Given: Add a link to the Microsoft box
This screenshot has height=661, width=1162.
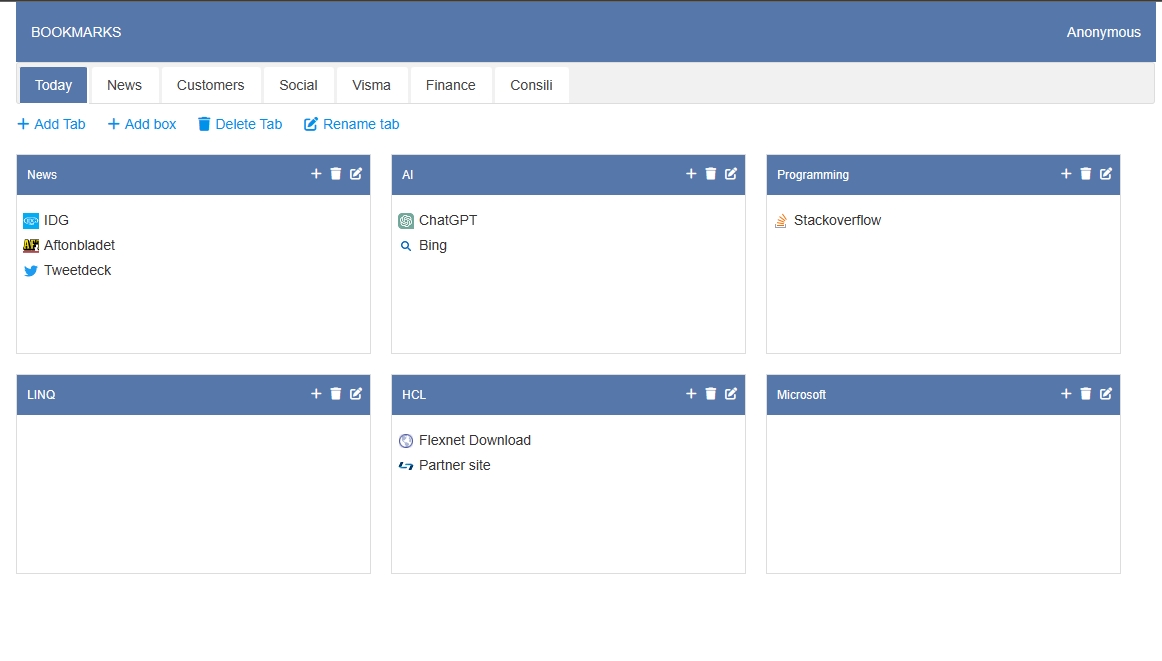Looking at the screenshot, I should 1066,393.
